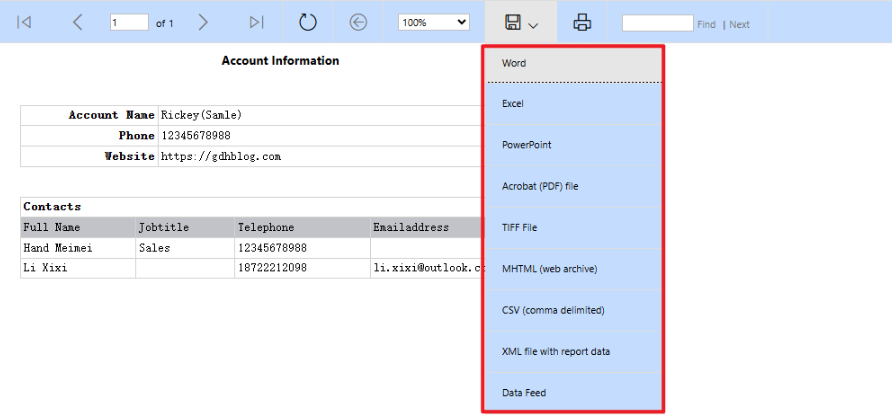Click the https://gdhblog.com website value
This screenshot has height=418, width=892.
coord(221,156)
